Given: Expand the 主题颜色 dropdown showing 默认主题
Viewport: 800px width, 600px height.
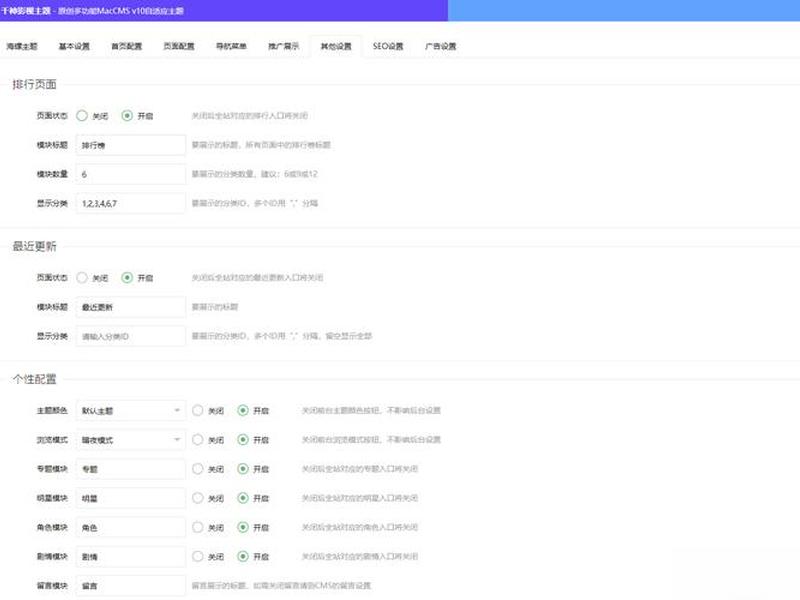Looking at the screenshot, I should [x=131, y=411].
